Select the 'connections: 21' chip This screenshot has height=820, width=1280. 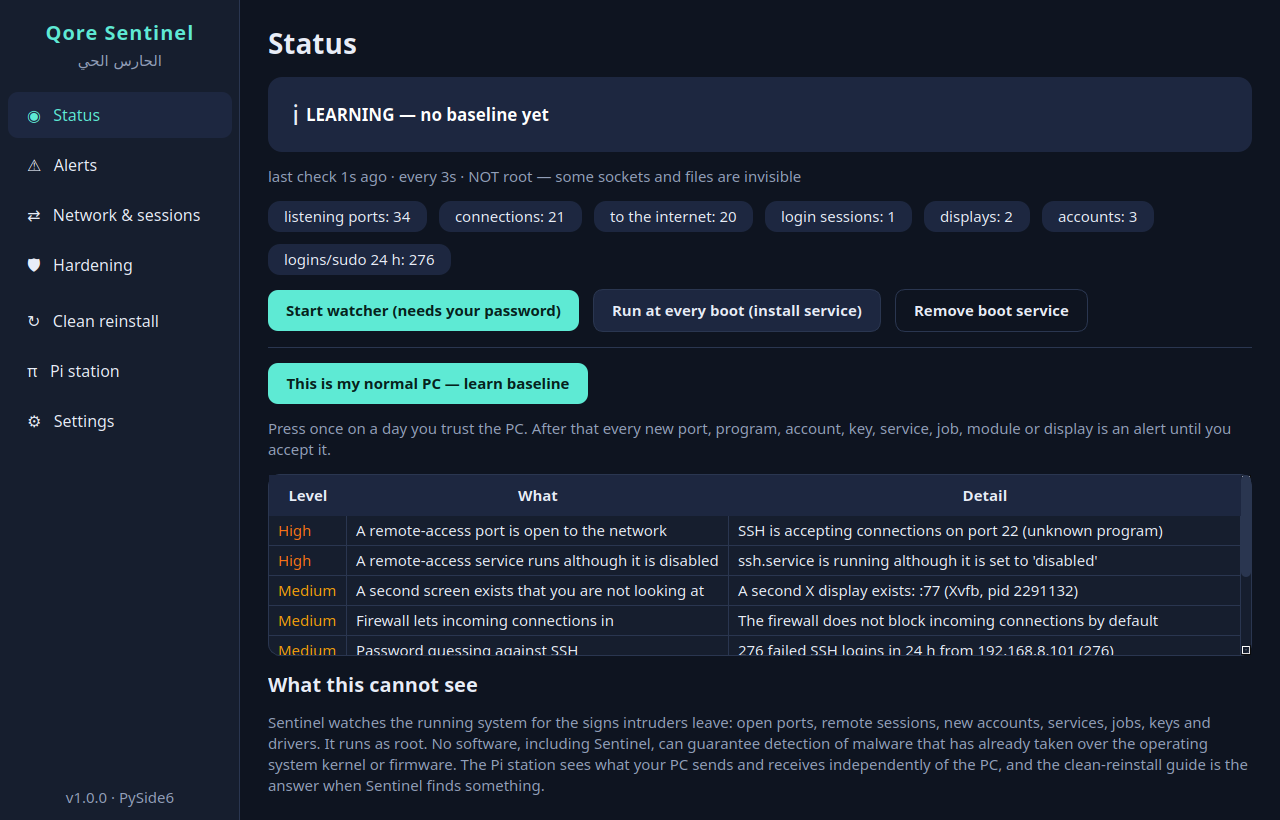(510, 217)
